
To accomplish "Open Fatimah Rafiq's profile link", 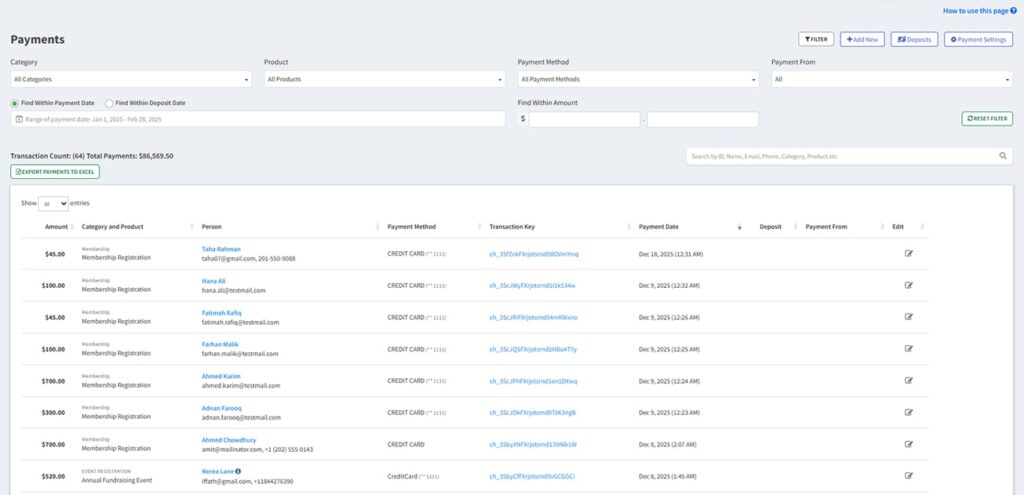I will 221,313.
